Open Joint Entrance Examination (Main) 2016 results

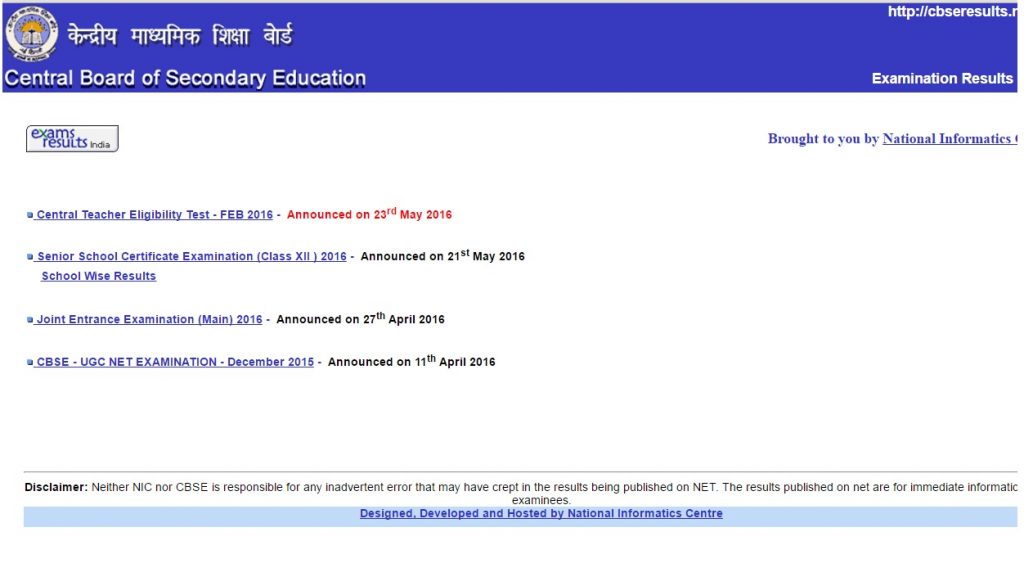(x=149, y=320)
